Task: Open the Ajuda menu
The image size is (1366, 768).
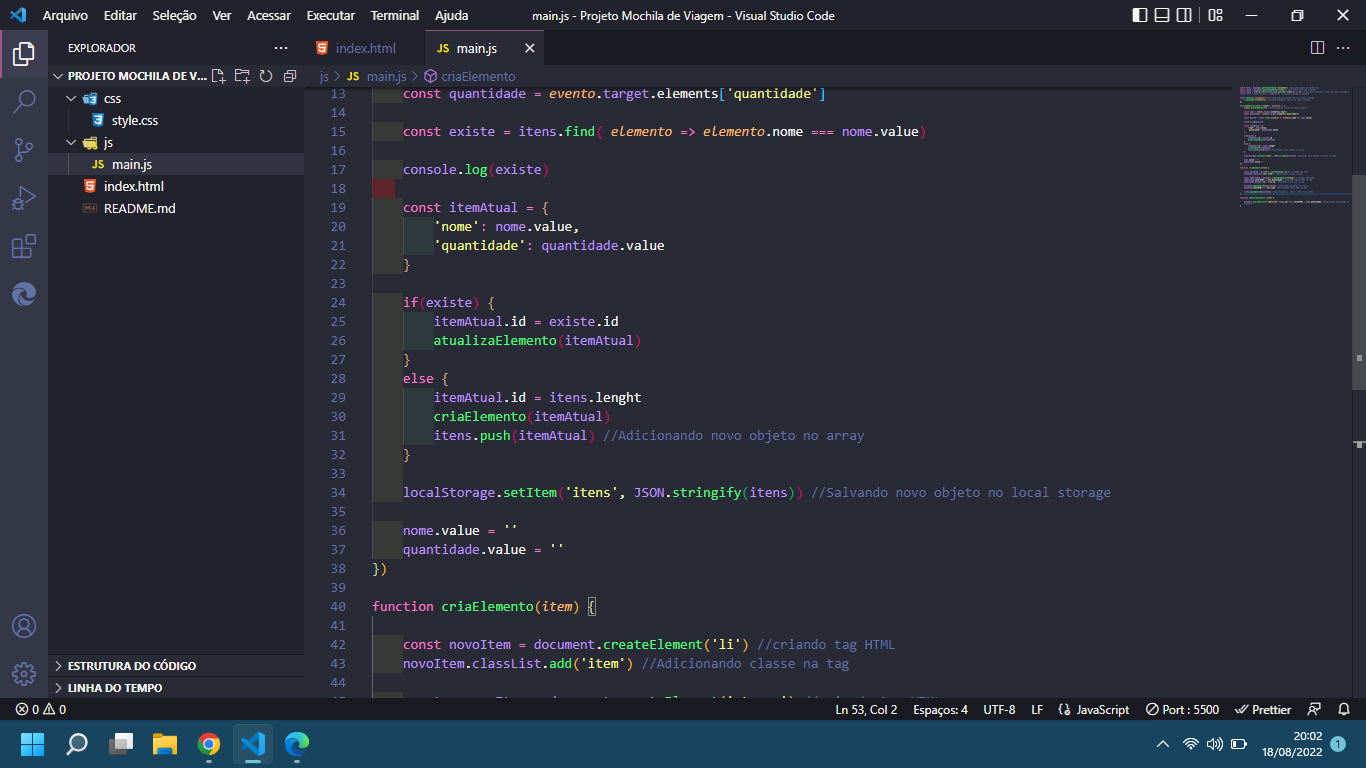Action: point(451,15)
